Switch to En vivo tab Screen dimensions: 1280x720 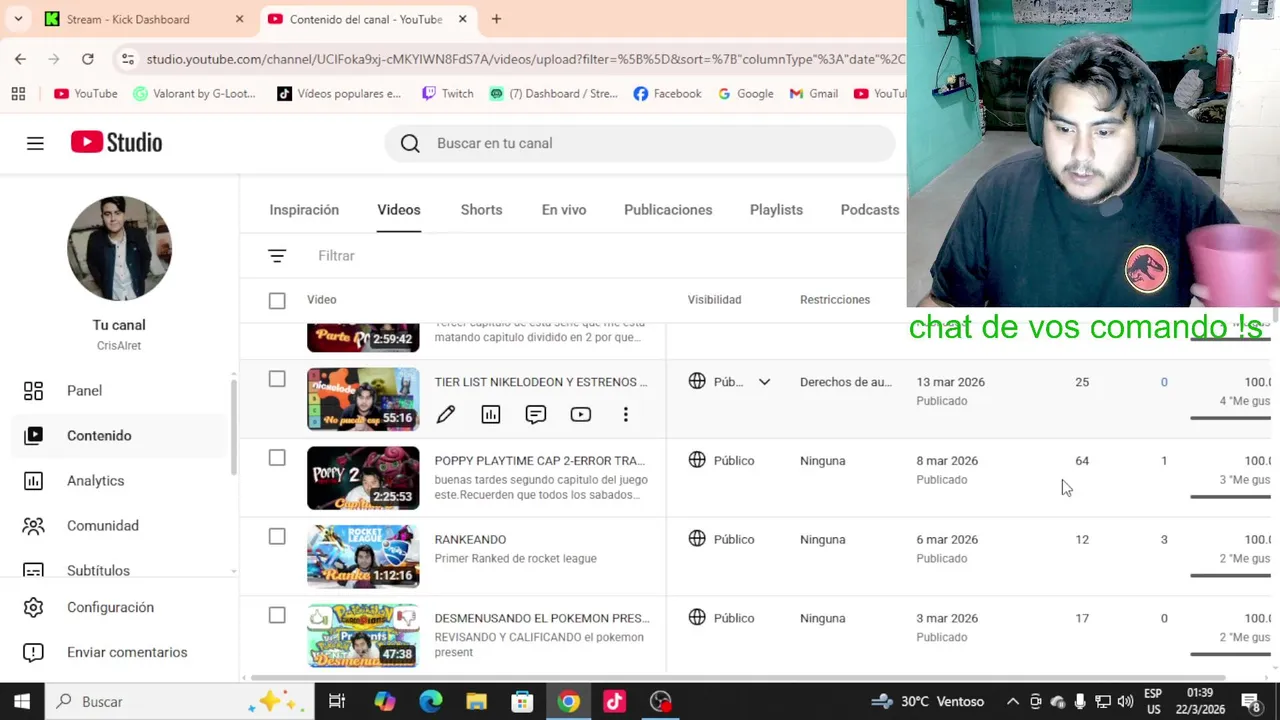pyautogui.click(x=564, y=210)
